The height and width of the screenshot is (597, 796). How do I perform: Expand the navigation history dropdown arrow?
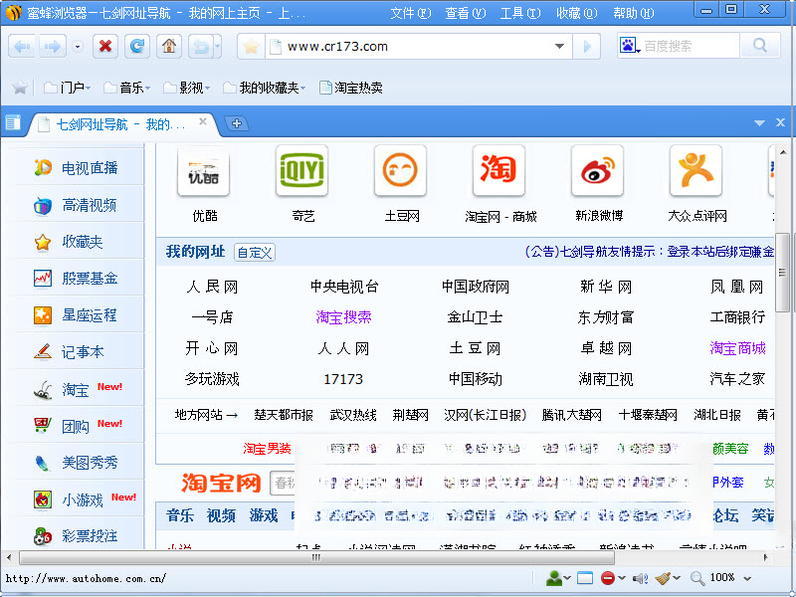(78, 47)
